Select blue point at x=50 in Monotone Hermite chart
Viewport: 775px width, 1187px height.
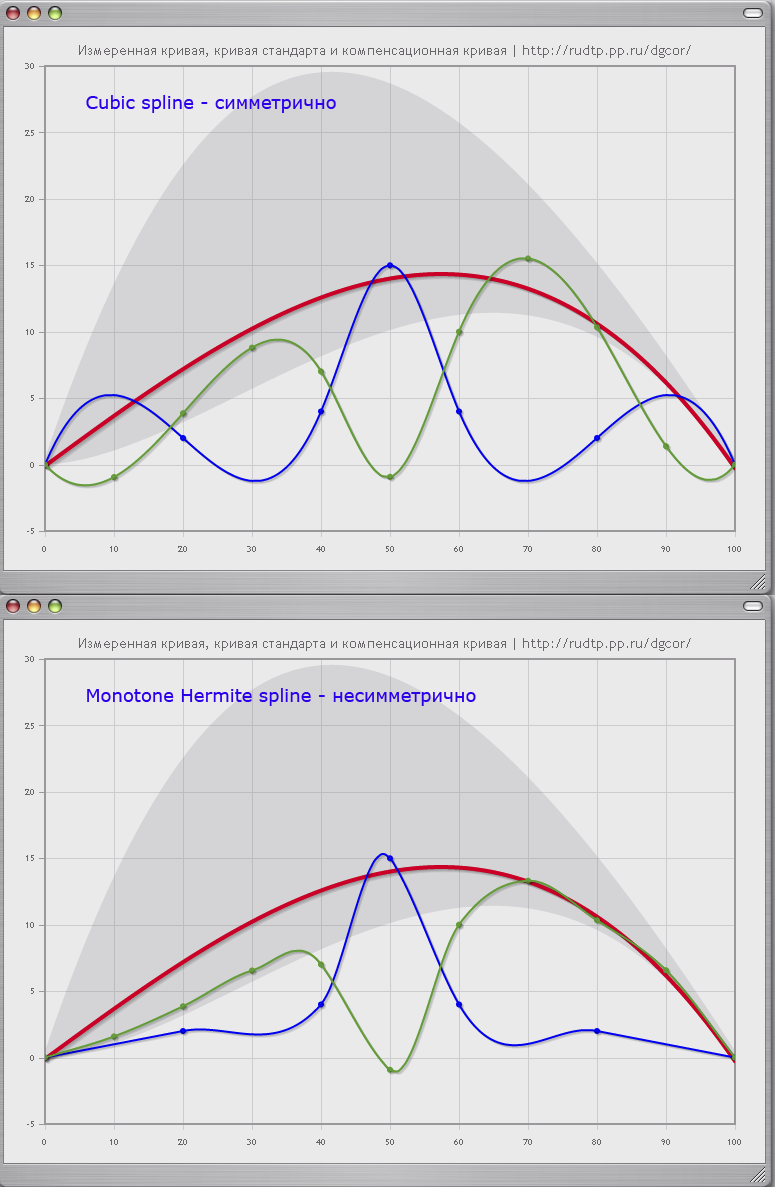pyautogui.click(x=390, y=858)
